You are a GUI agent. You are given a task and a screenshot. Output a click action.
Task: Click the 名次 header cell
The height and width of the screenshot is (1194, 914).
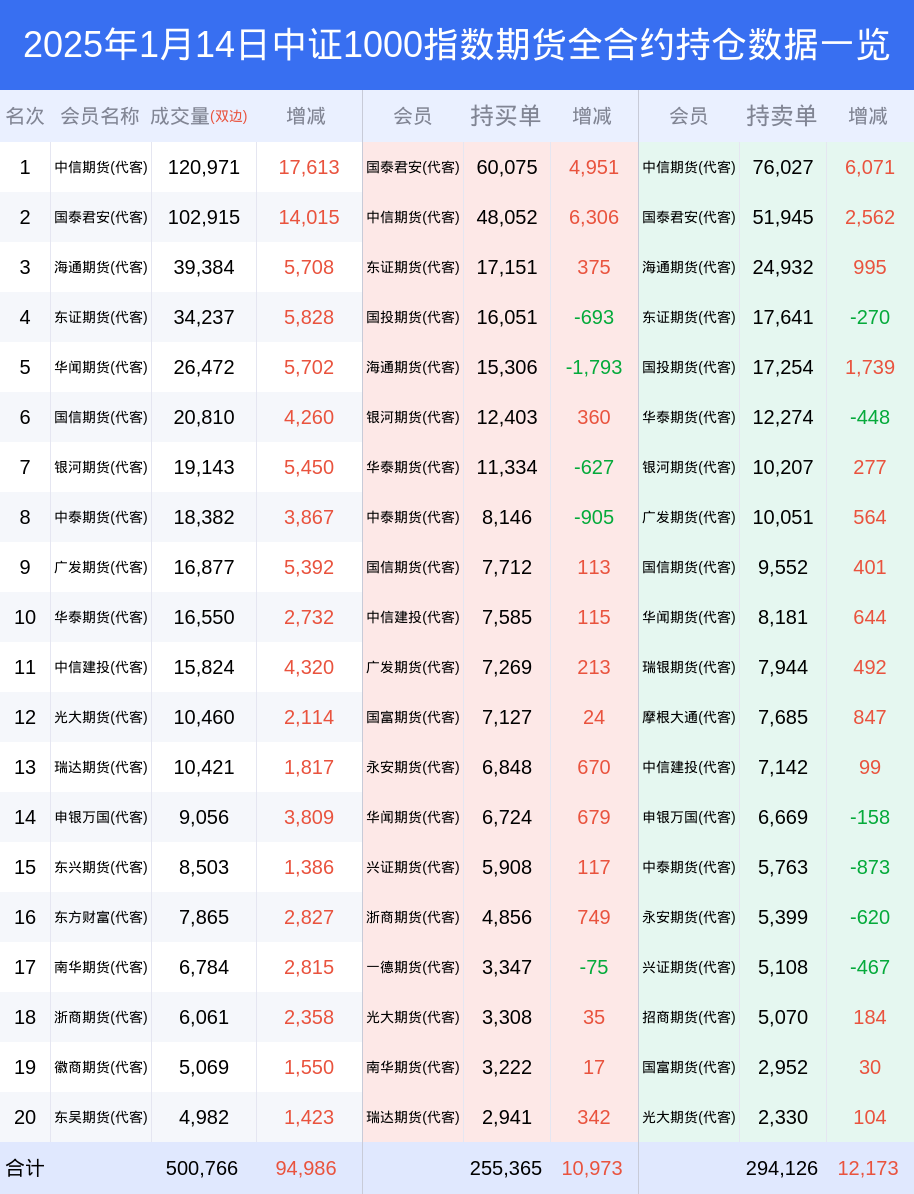pos(25,117)
